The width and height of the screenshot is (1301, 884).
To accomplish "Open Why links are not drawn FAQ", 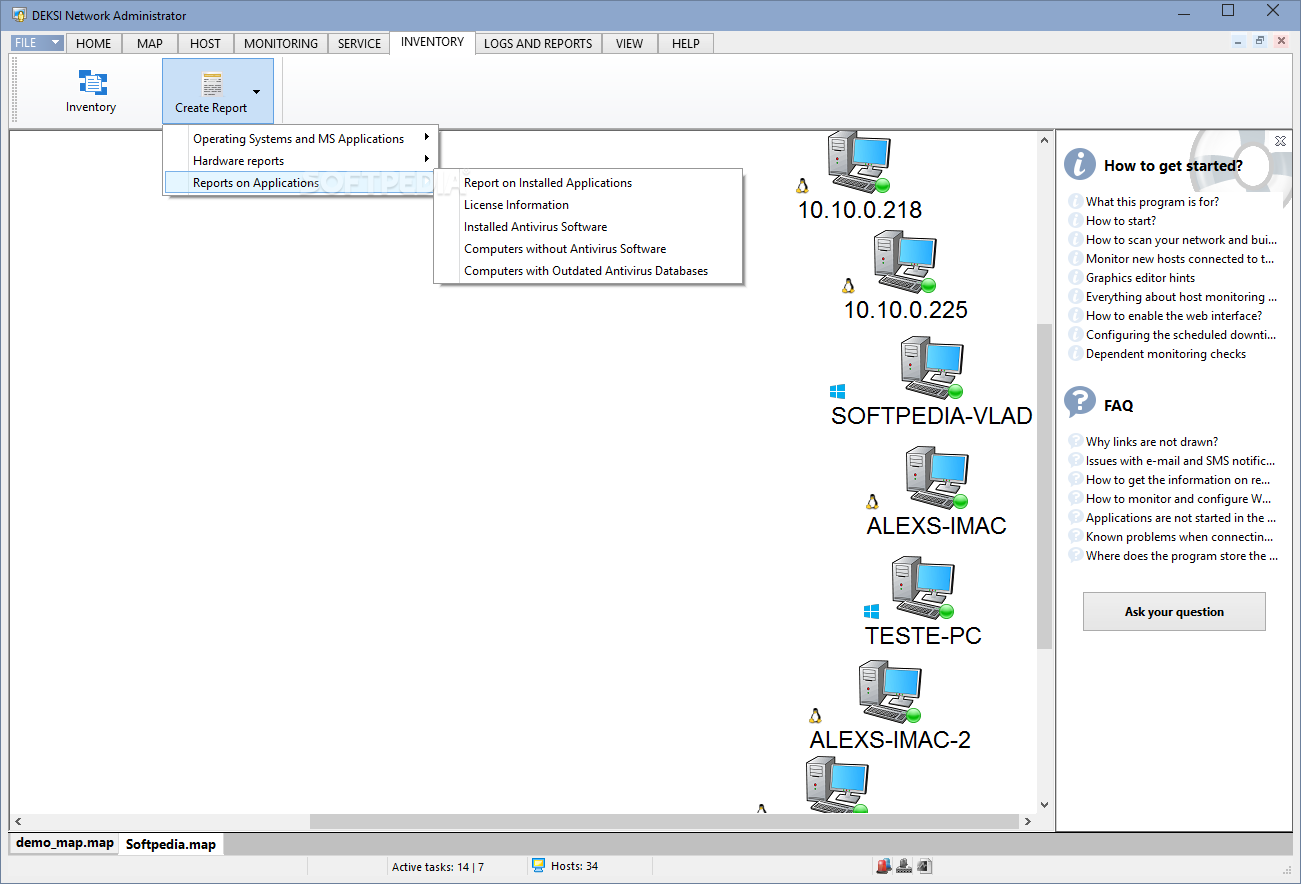I will pyautogui.click(x=1152, y=442).
